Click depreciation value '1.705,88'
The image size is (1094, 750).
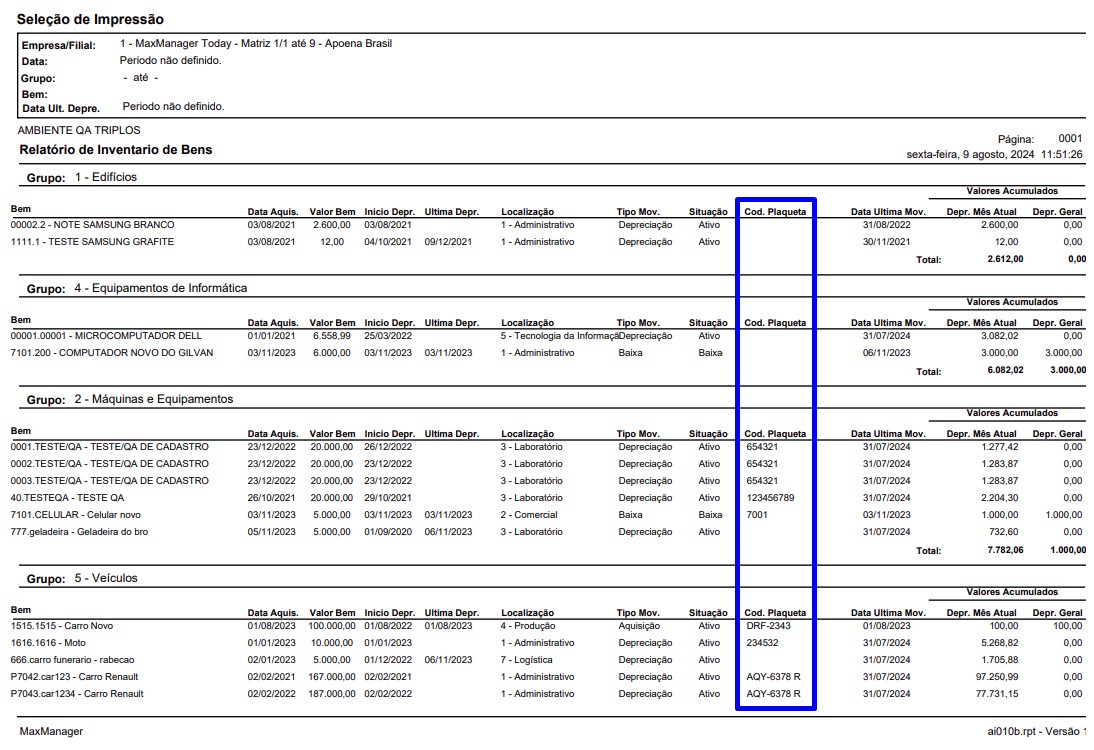[1000, 660]
